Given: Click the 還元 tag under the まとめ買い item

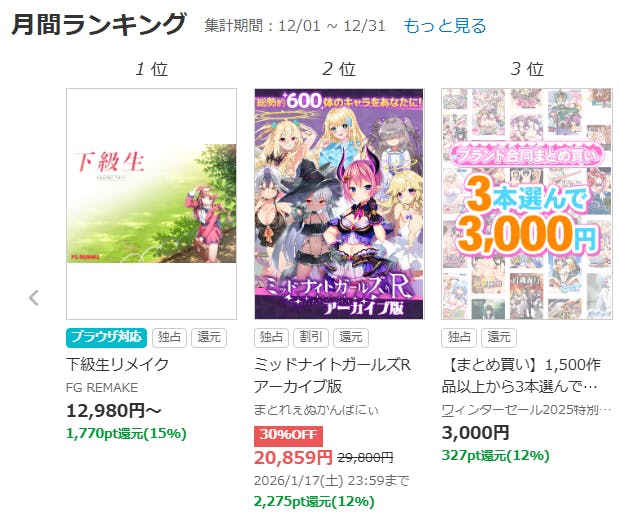Looking at the screenshot, I should (499, 338).
